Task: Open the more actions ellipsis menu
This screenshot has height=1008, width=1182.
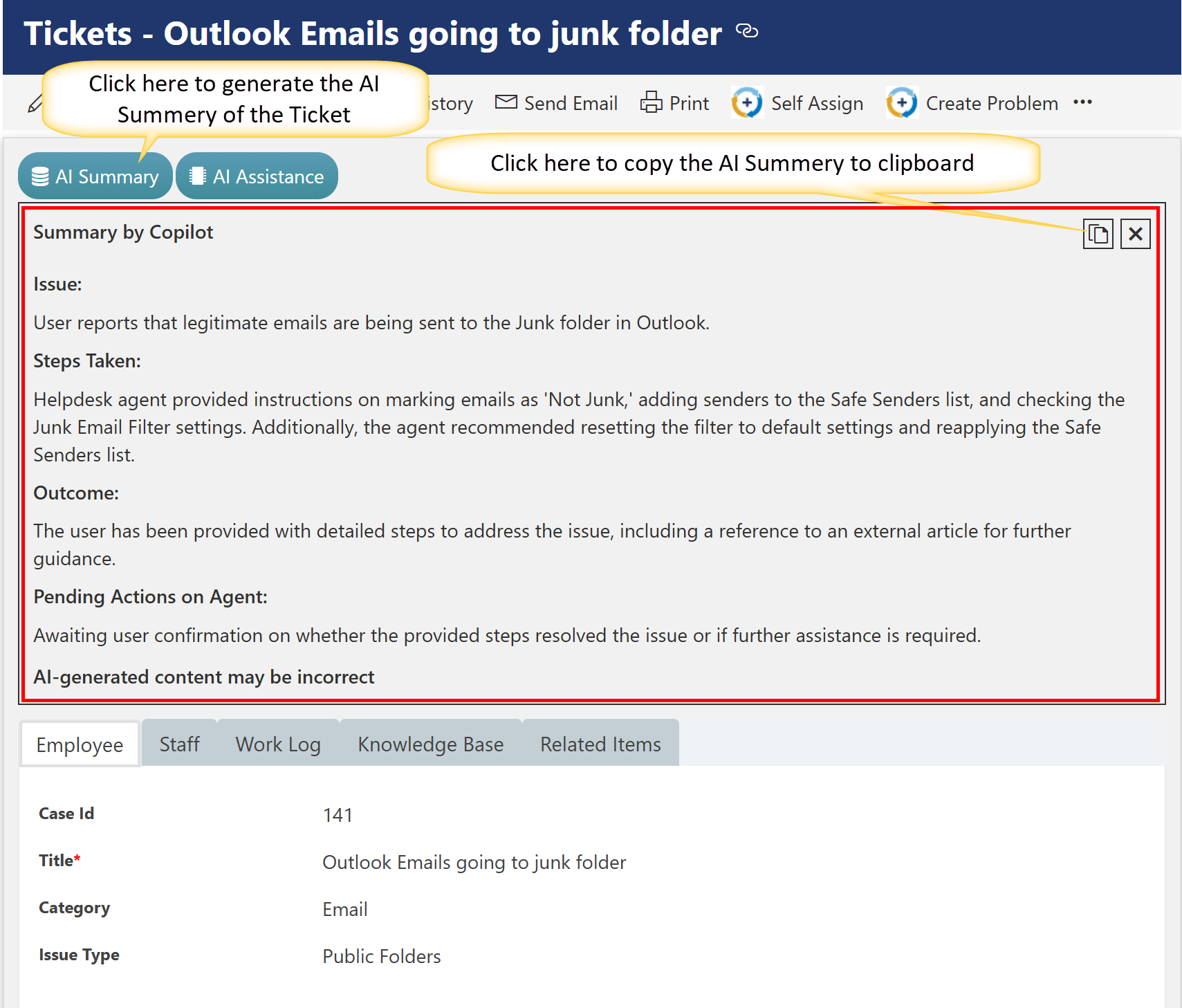Action: click(x=1082, y=102)
